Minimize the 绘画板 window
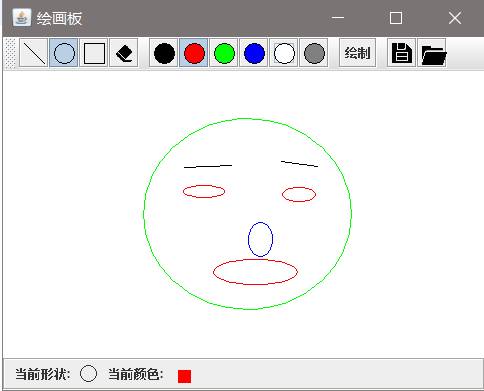This screenshot has height=391, width=484. pos(338,18)
